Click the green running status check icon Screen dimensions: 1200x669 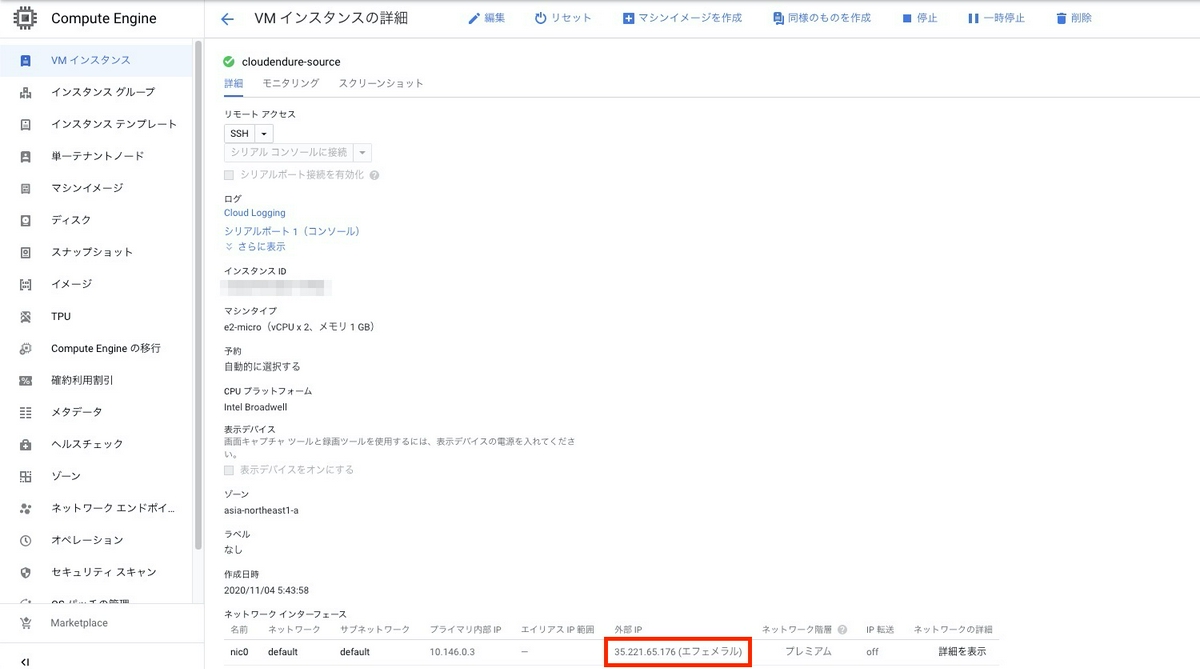pos(229,62)
